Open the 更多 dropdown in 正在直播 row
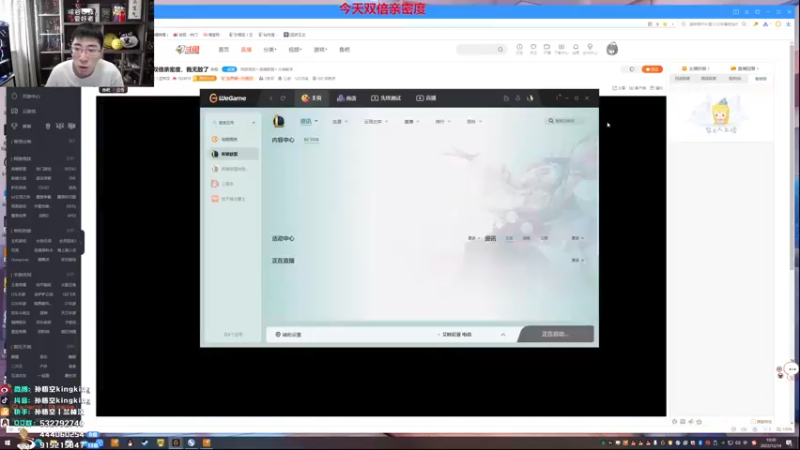This screenshot has width=800, height=450. click(x=578, y=260)
